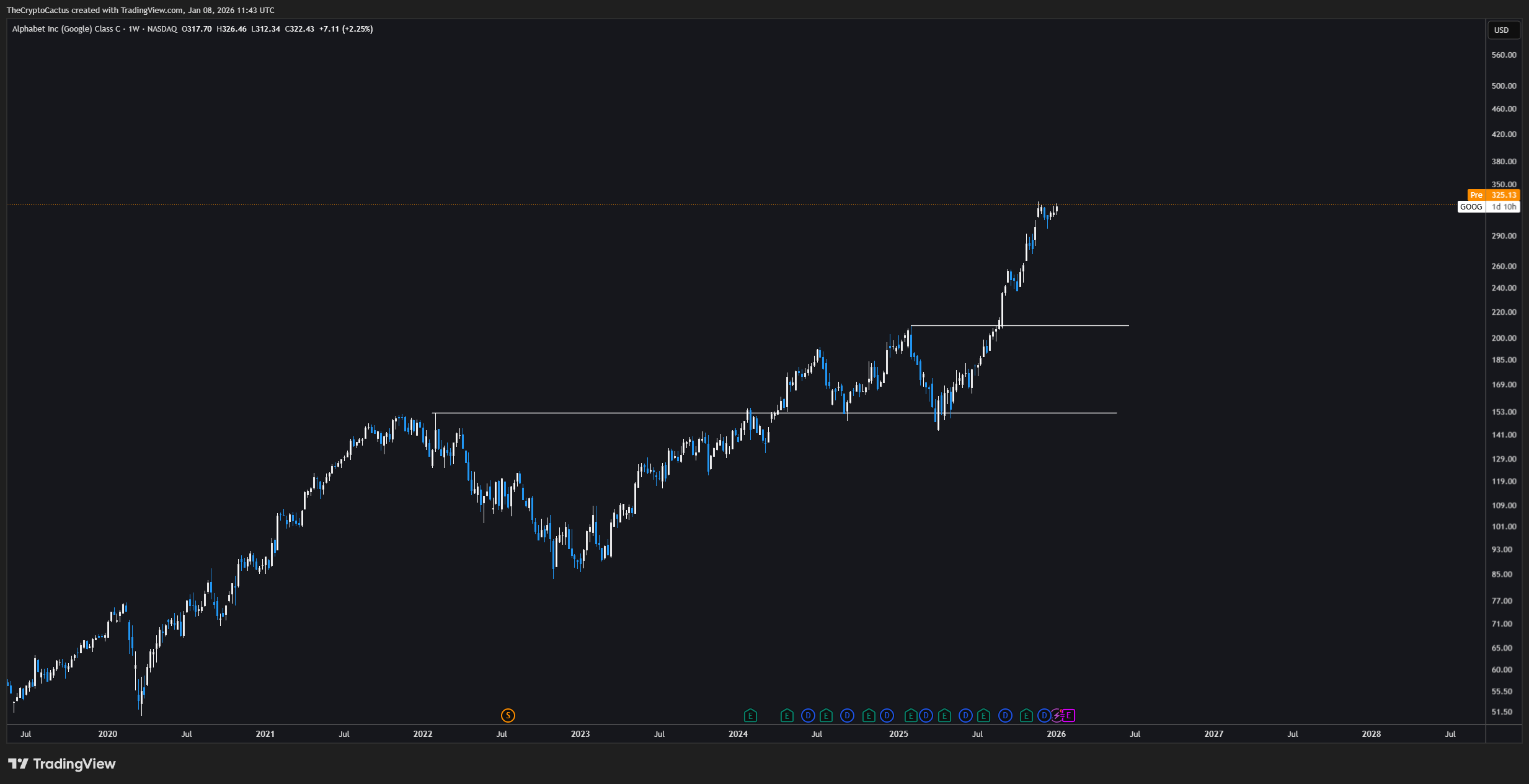
Task: Click the GOOG ticker label on price axis
Action: (x=1471, y=207)
